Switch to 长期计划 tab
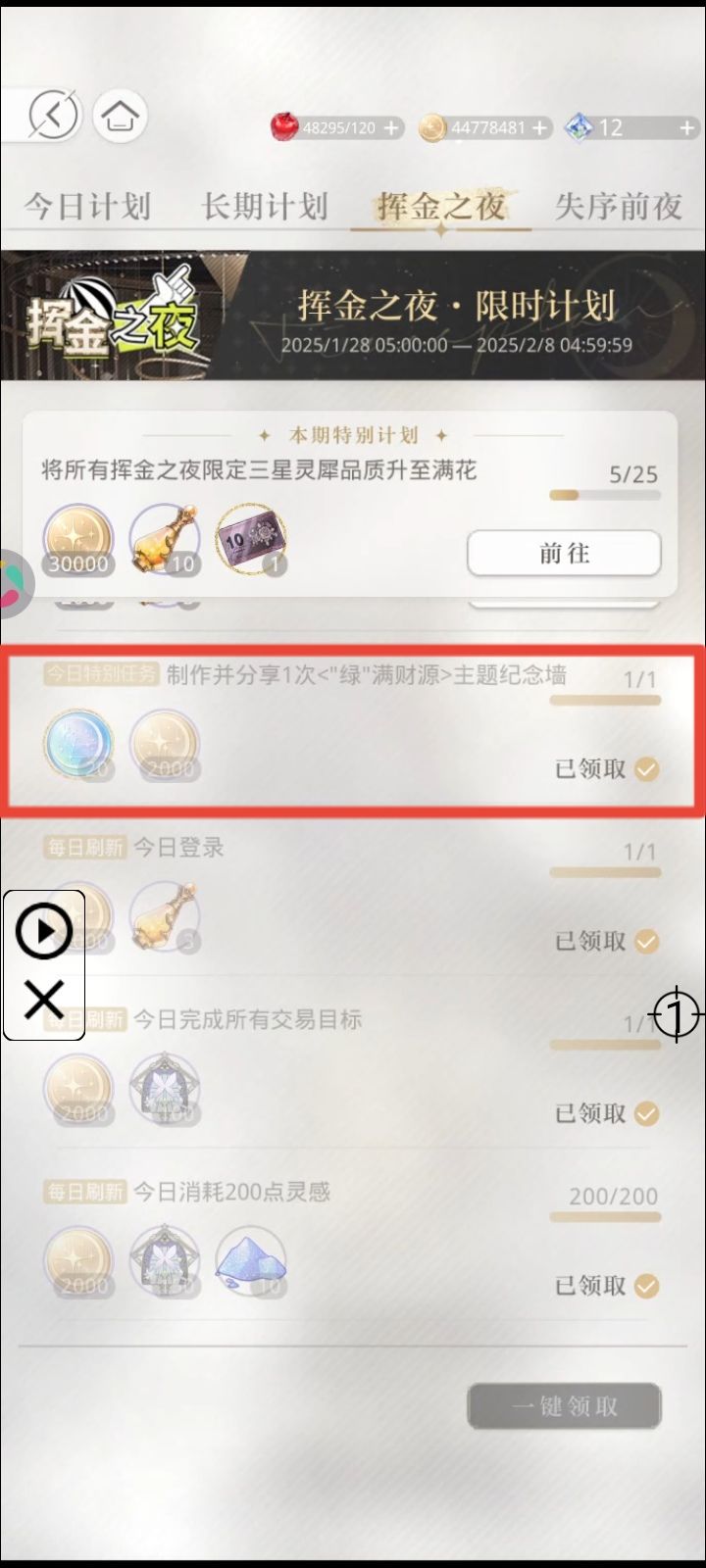The width and height of the screenshot is (706, 1568). coord(264,207)
